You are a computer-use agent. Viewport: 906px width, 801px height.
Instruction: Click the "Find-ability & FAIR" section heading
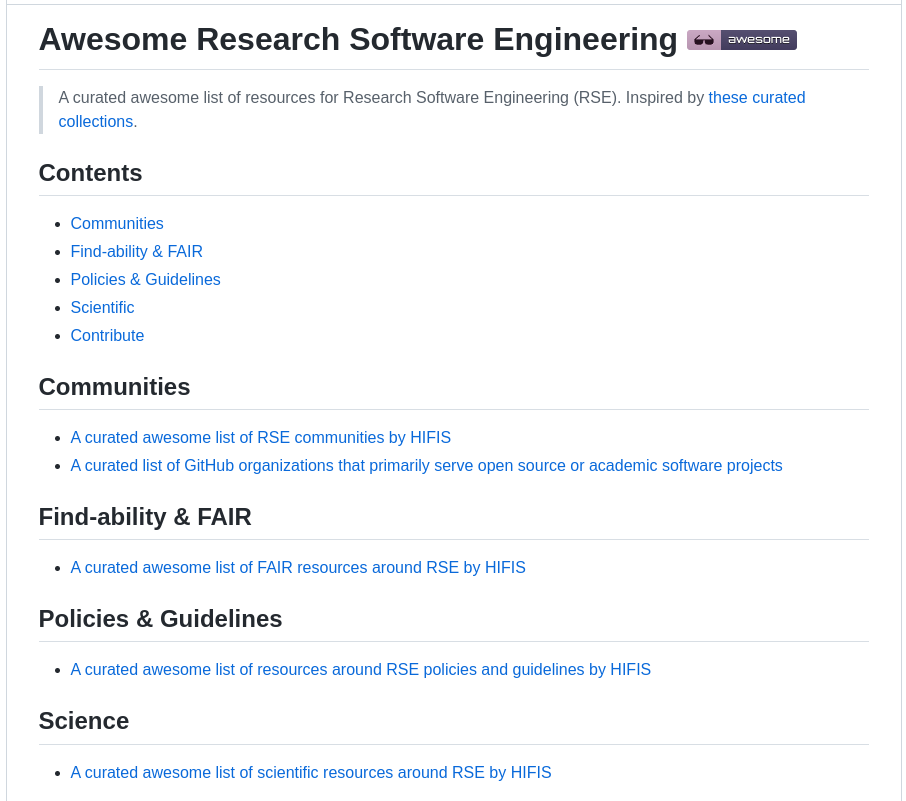[x=144, y=517]
